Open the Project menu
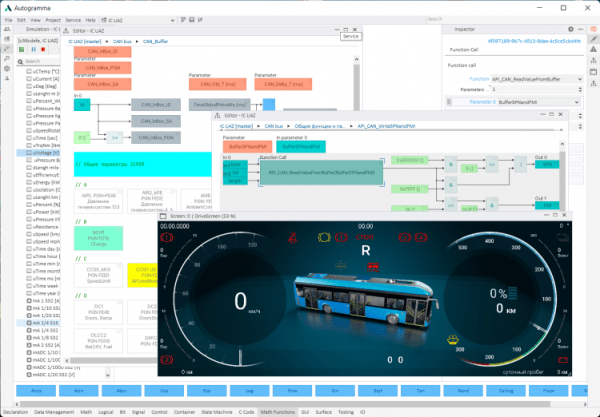 pos(53,20)
